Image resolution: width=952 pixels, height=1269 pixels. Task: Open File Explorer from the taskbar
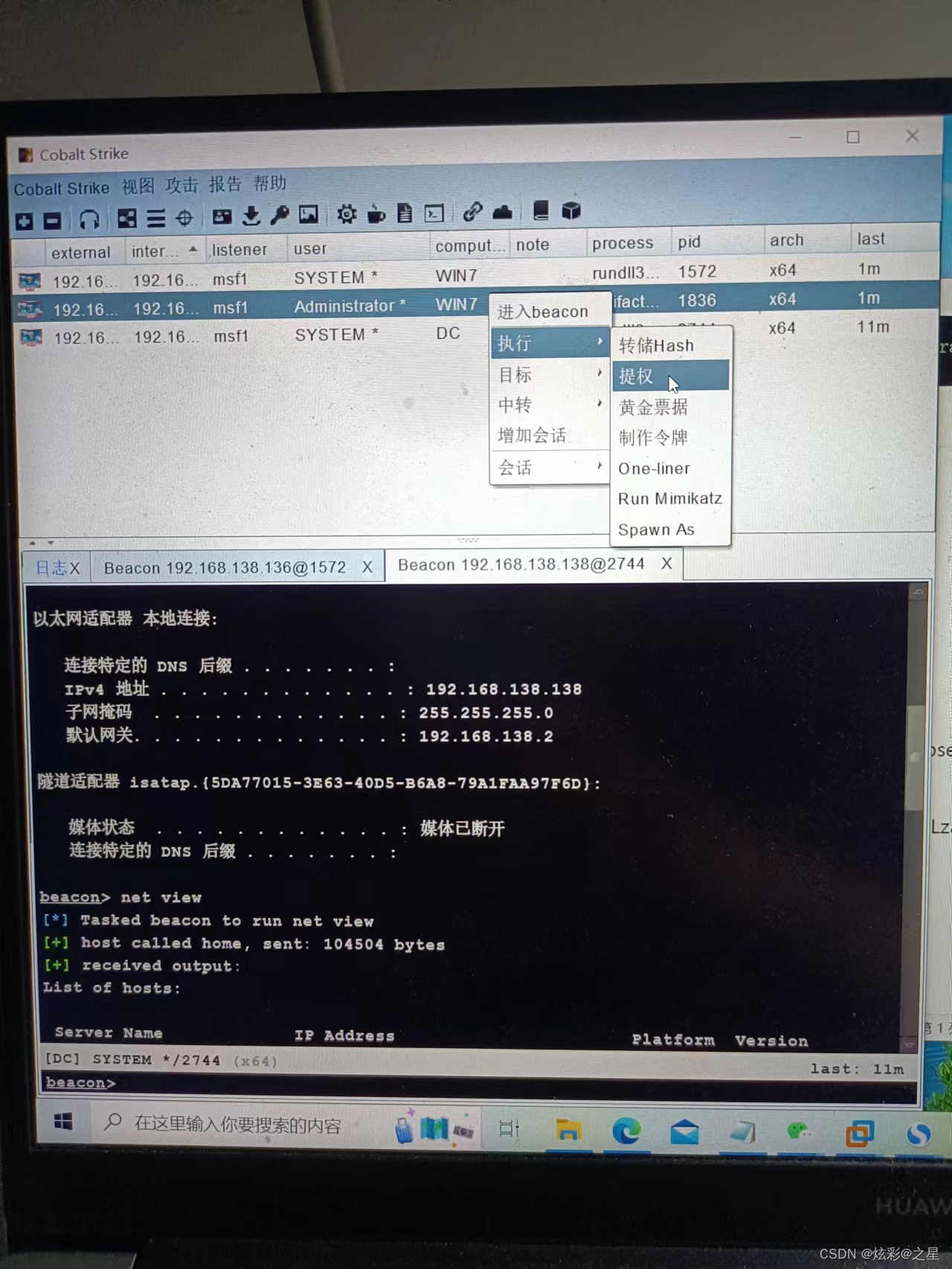point(569,1131)
